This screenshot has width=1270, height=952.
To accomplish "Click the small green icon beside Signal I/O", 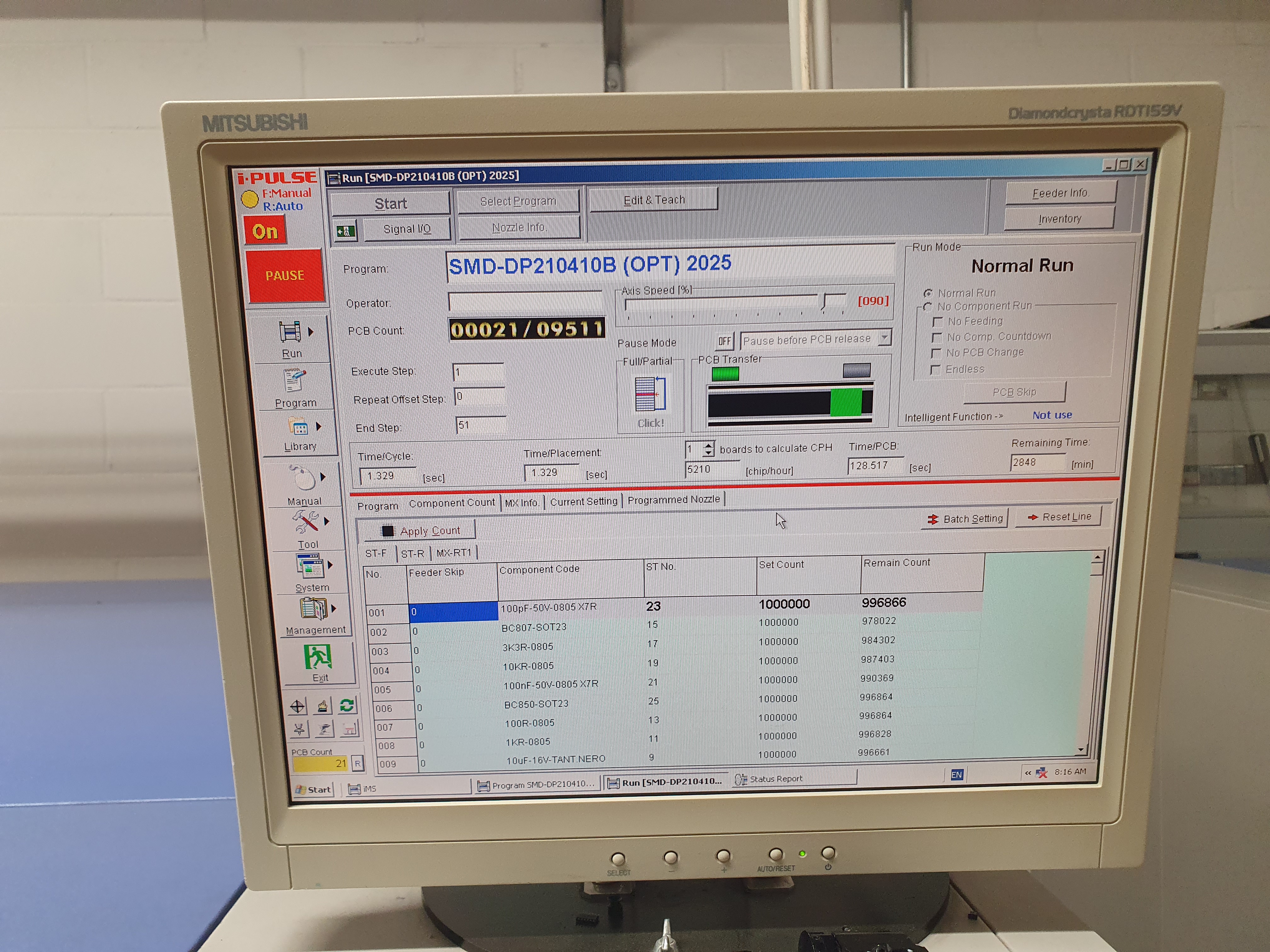I will [x=346, y=231].
